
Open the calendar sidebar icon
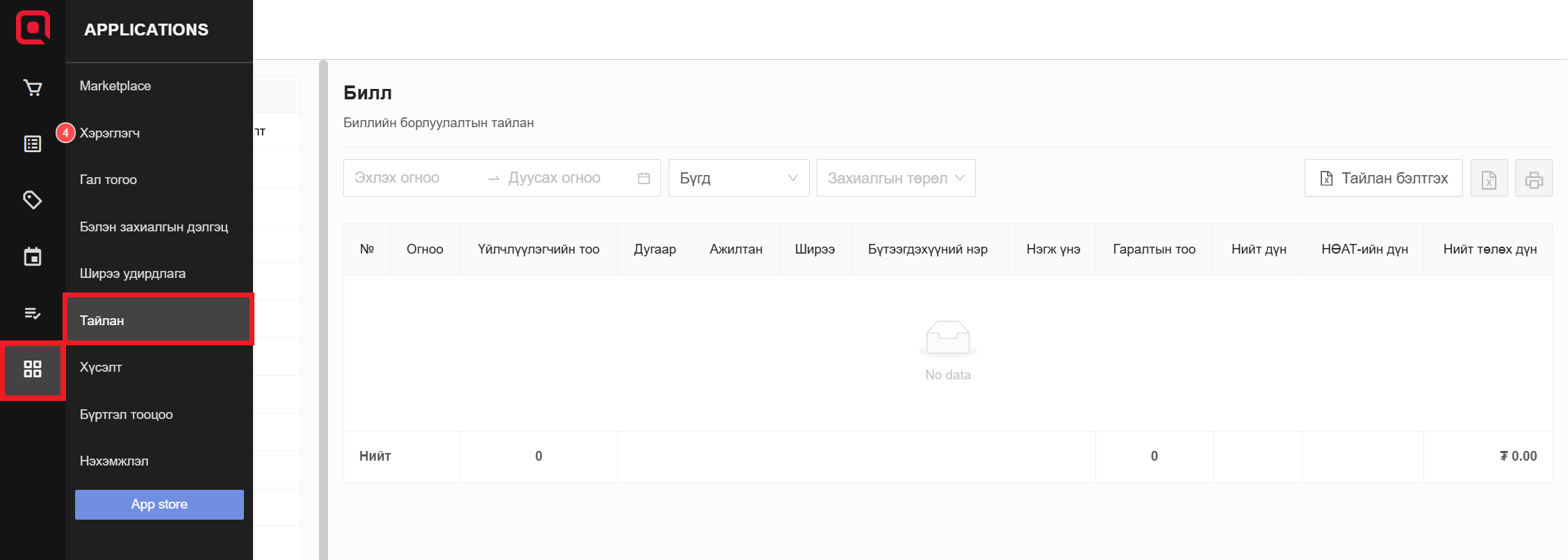(33, 256)
